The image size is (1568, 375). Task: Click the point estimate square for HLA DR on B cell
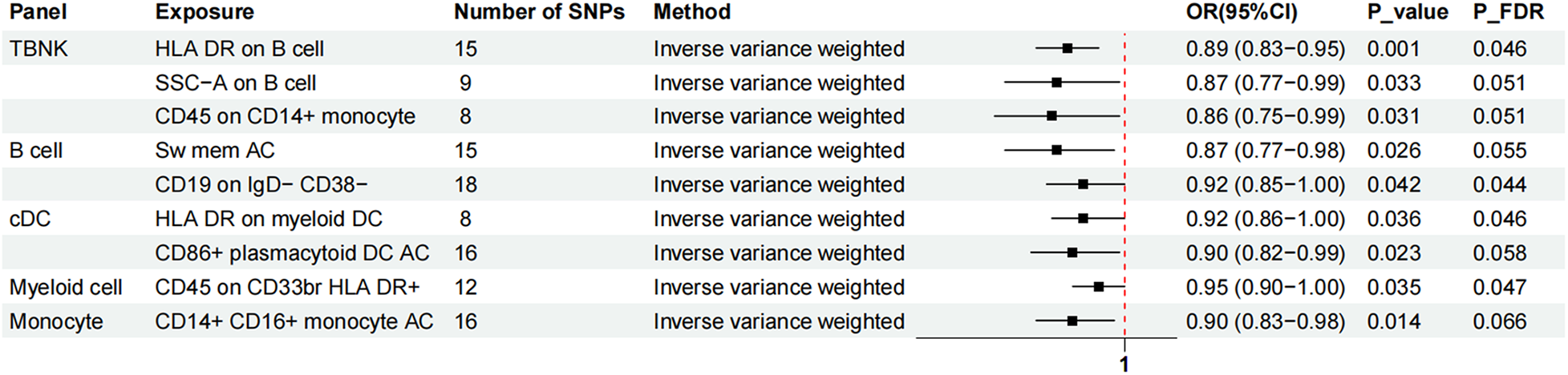[x=1068, y=49]
